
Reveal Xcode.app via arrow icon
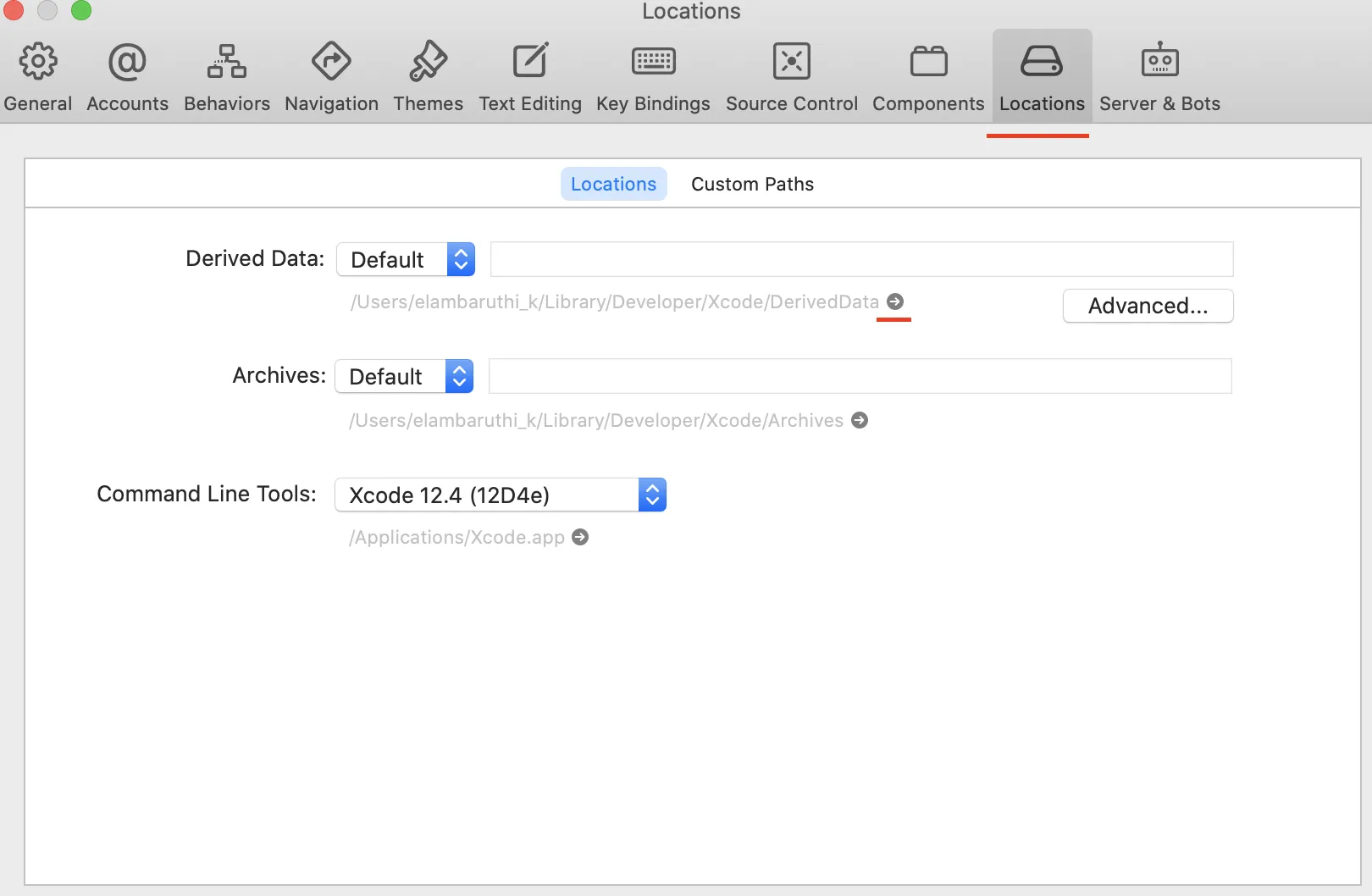point(580,537)
